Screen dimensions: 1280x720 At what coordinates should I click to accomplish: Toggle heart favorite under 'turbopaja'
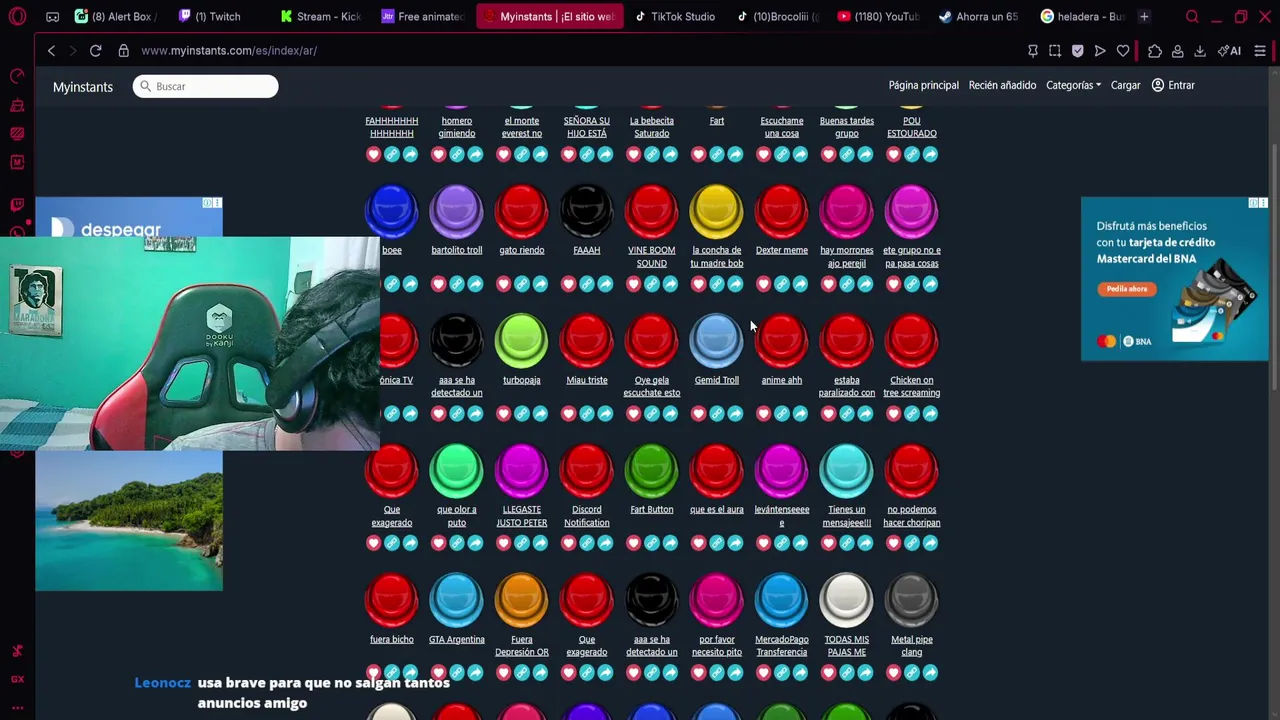click(x=503, y=414)
